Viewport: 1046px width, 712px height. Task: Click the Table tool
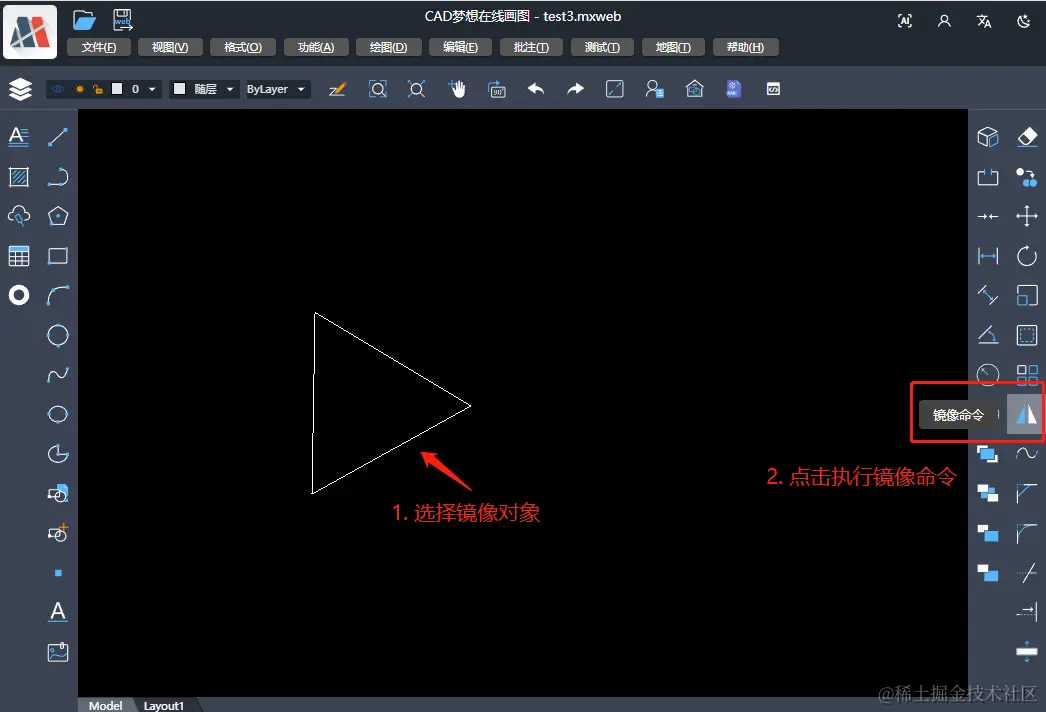coord(19,256)
